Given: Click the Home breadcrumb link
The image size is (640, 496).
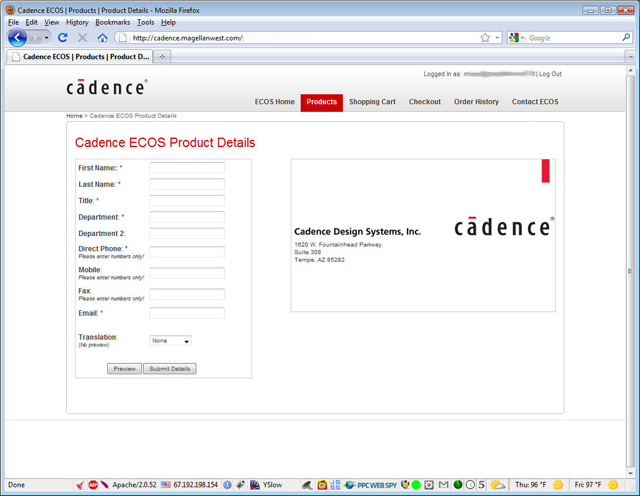Looking at the screenshot, I should point(74,116).
